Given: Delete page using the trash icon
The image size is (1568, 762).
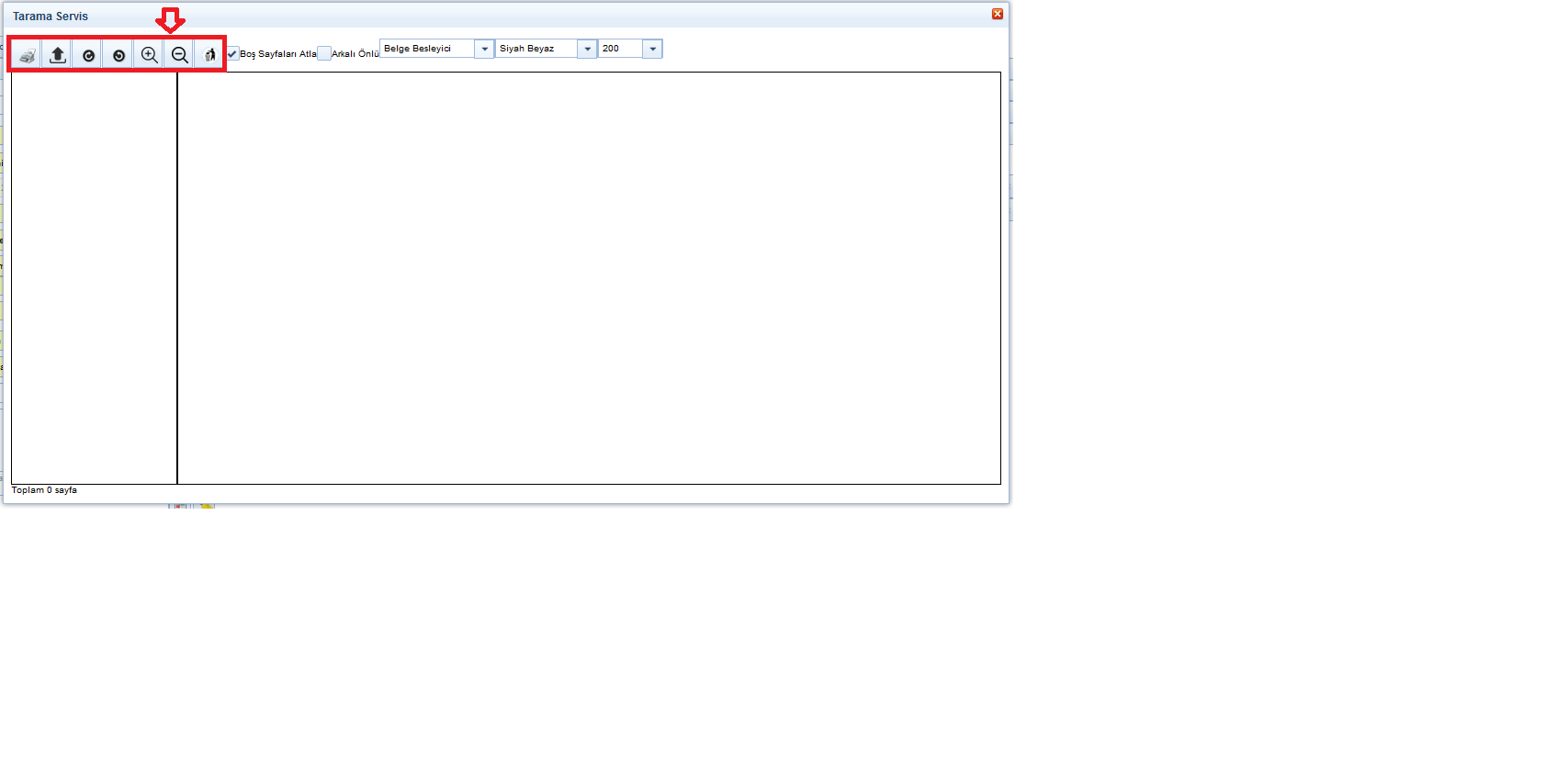Looking at the screenshot, I should tap(209, 55).
